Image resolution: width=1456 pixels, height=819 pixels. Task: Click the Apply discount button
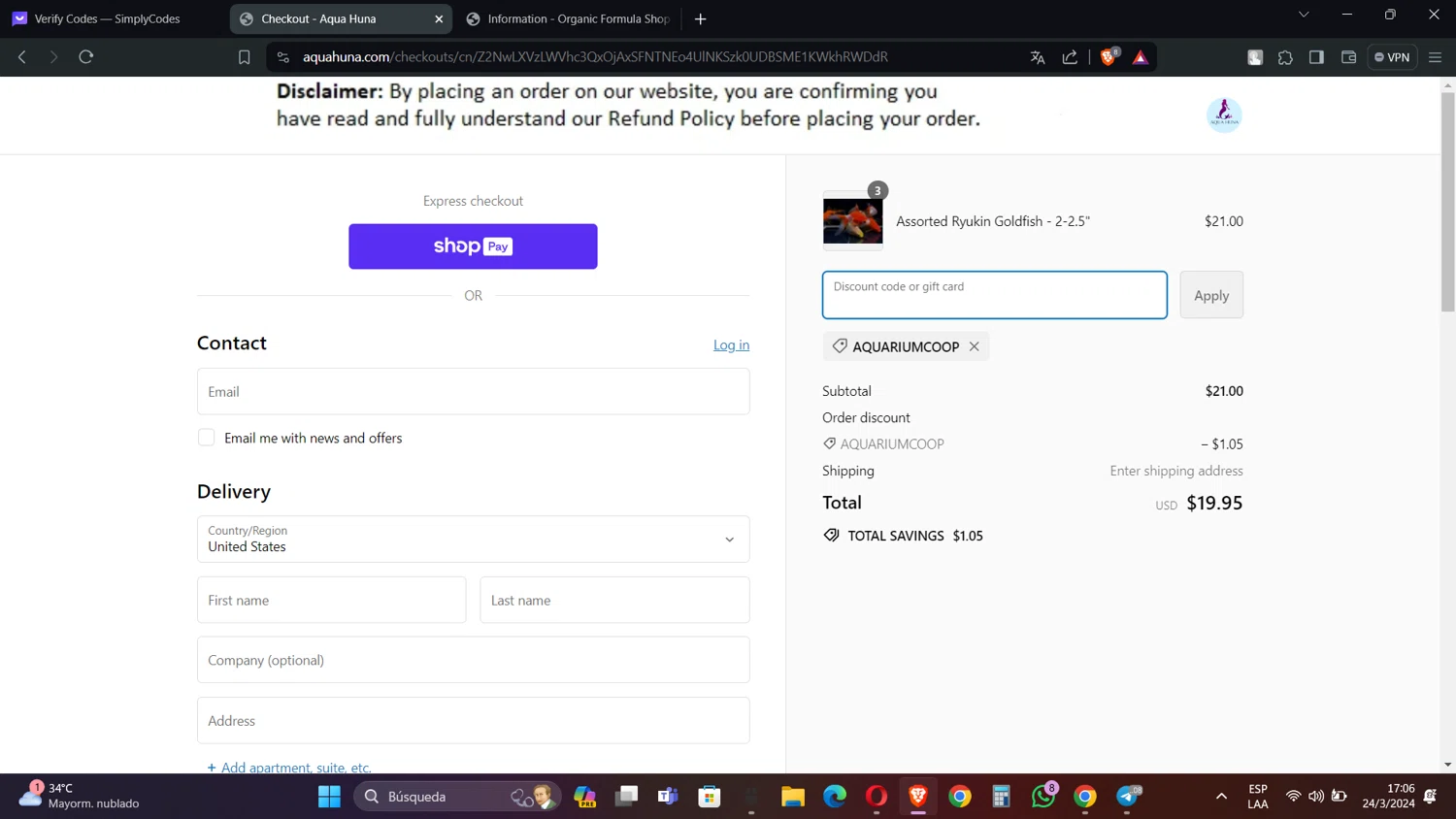(x=1211, y=295)
